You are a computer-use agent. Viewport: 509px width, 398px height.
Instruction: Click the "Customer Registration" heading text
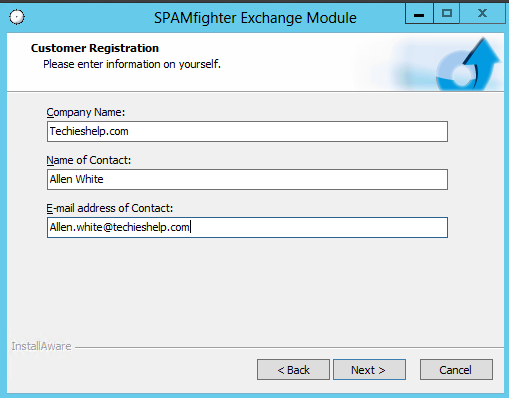[x=95, y=48]
